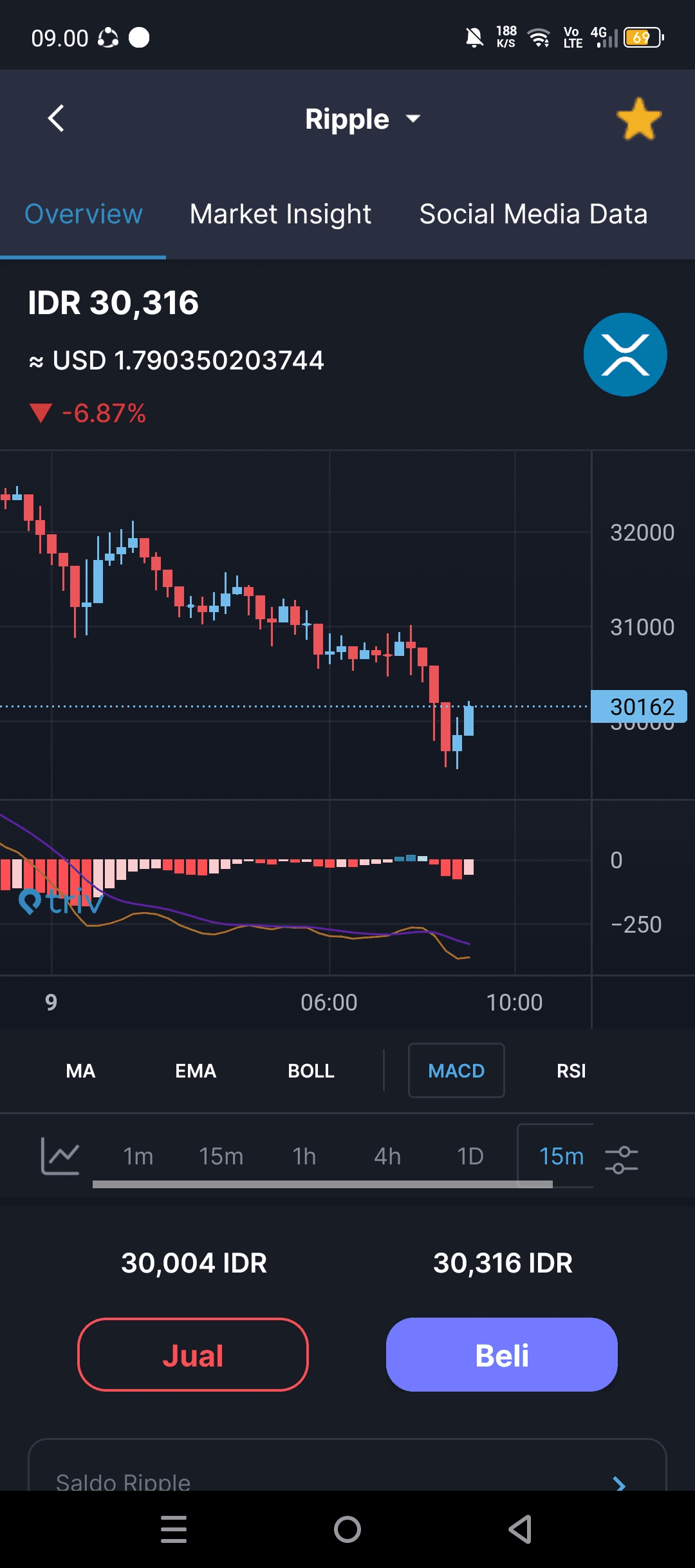
Task: Enable the MA indicator
Action: click(80, 1071)
